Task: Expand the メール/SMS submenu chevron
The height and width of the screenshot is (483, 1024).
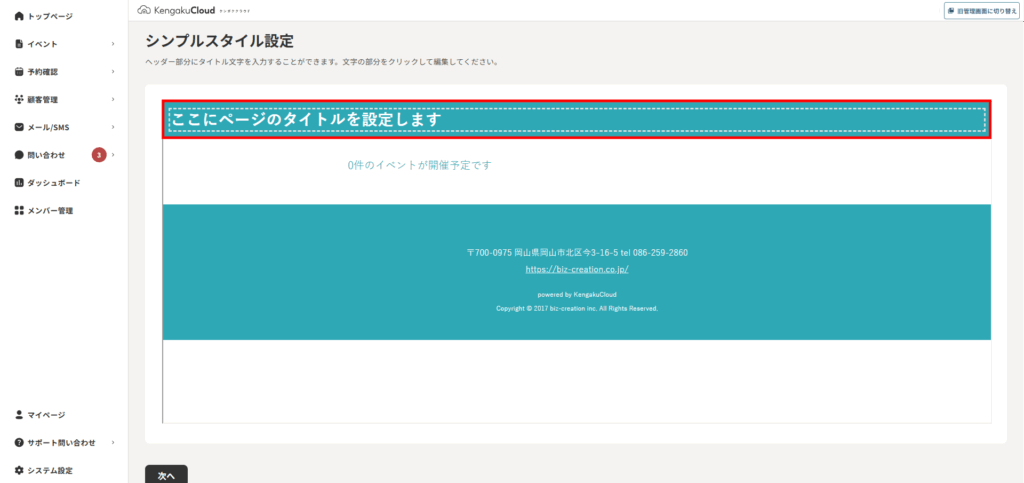Action: 113,127
